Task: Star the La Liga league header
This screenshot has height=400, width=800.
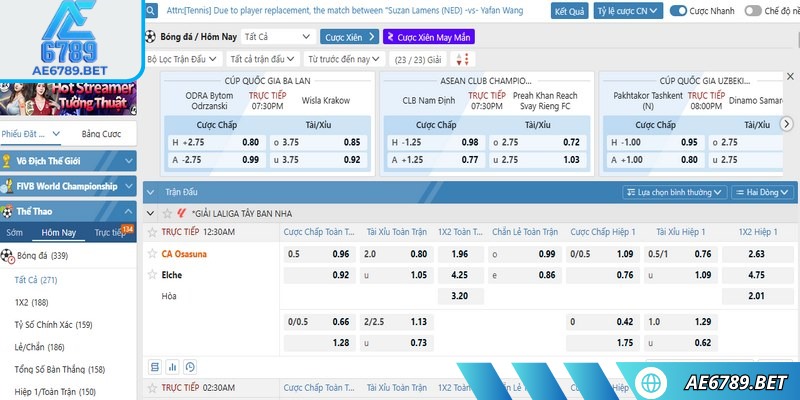Action: coord(167,213)
